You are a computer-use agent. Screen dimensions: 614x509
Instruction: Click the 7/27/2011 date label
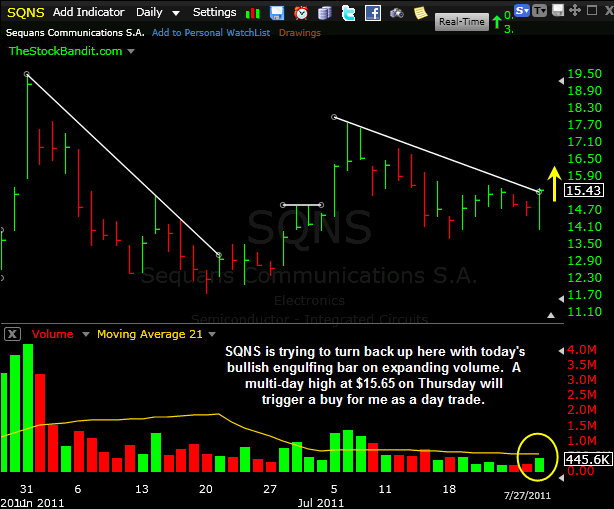[x=527, y=496]
